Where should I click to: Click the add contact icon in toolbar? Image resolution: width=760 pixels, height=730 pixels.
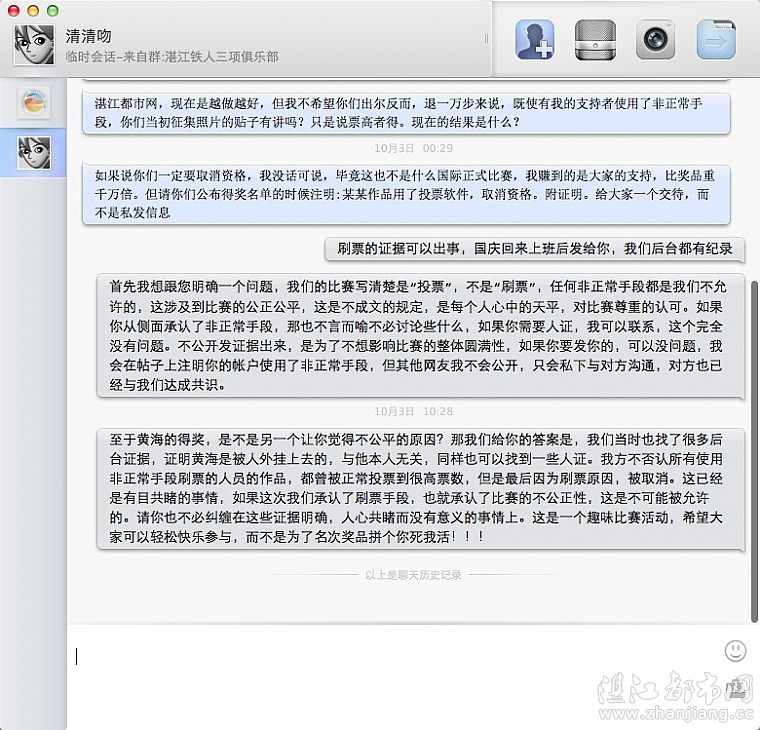click(534, 40)
